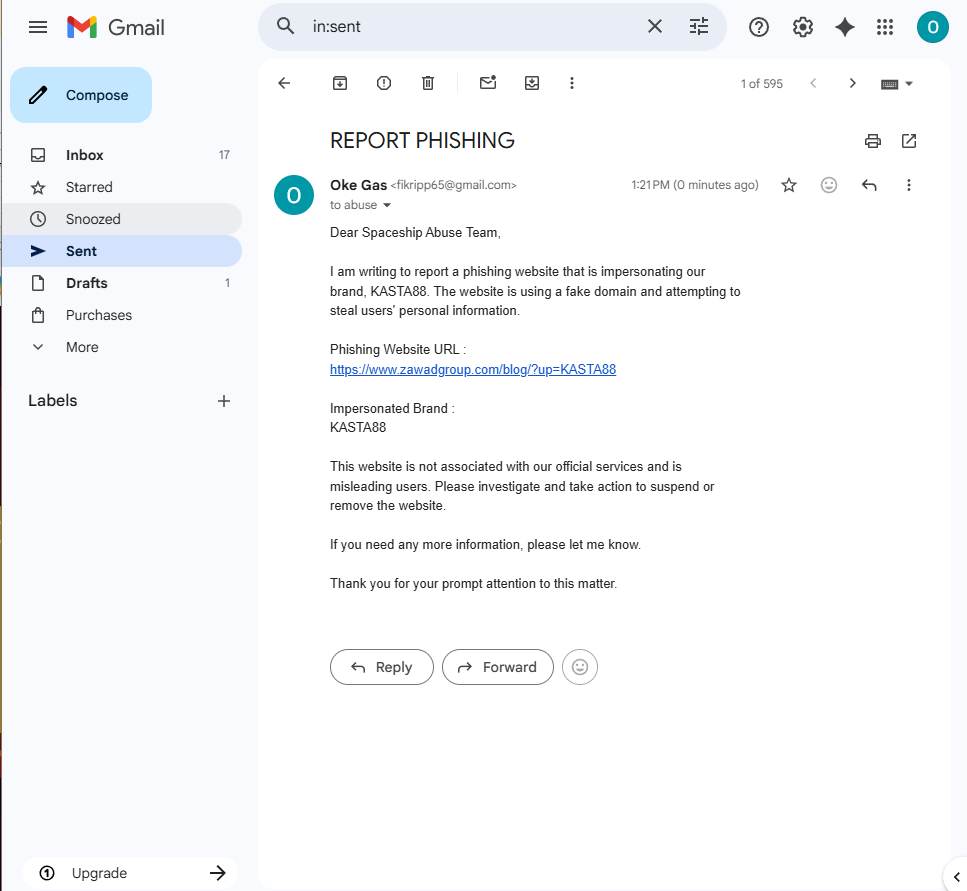Open the Google apps grid
The height and width of the screenshot is (891, 967).
885,27
